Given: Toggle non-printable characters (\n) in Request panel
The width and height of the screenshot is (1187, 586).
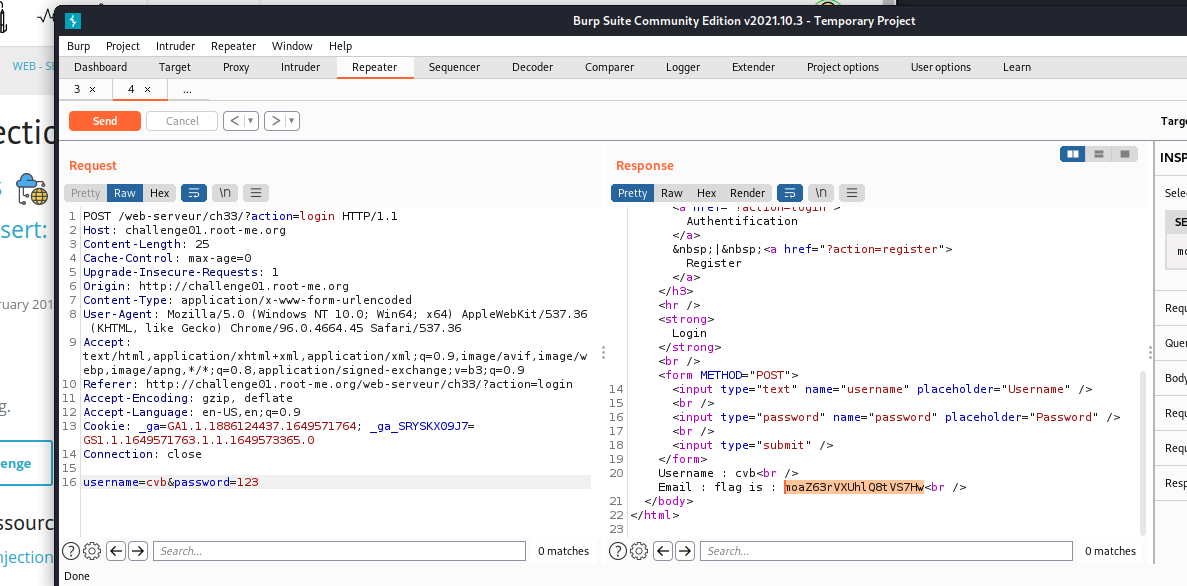Looking at the screenshot, I should coord(225,193).
